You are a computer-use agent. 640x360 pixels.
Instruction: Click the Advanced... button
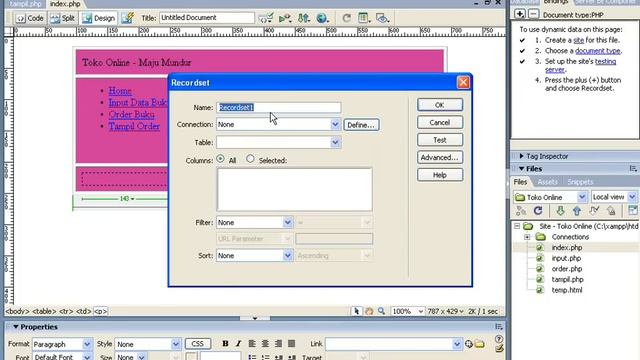[440, 158]
